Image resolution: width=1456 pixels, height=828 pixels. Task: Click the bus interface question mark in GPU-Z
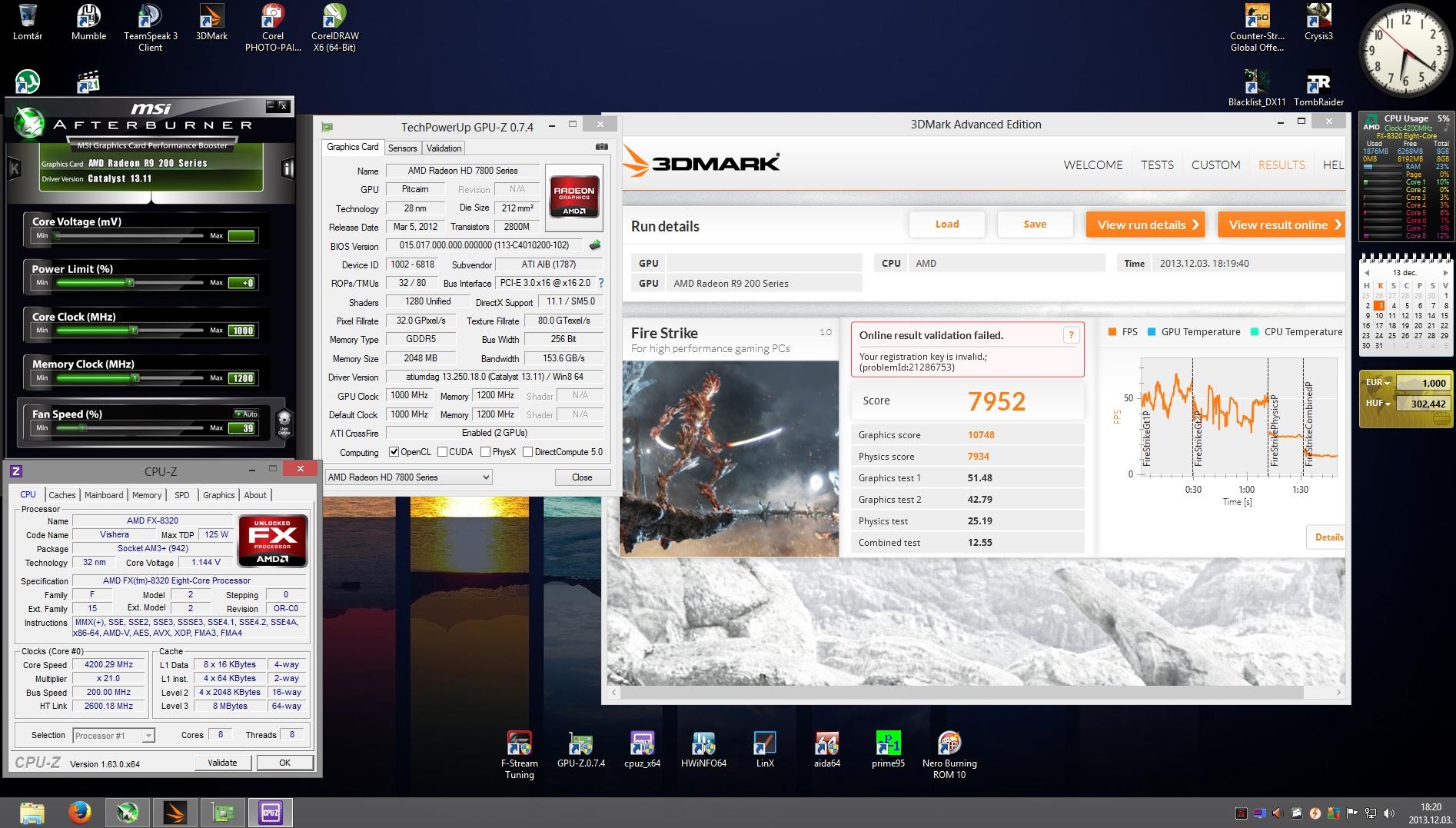point(601,283)
